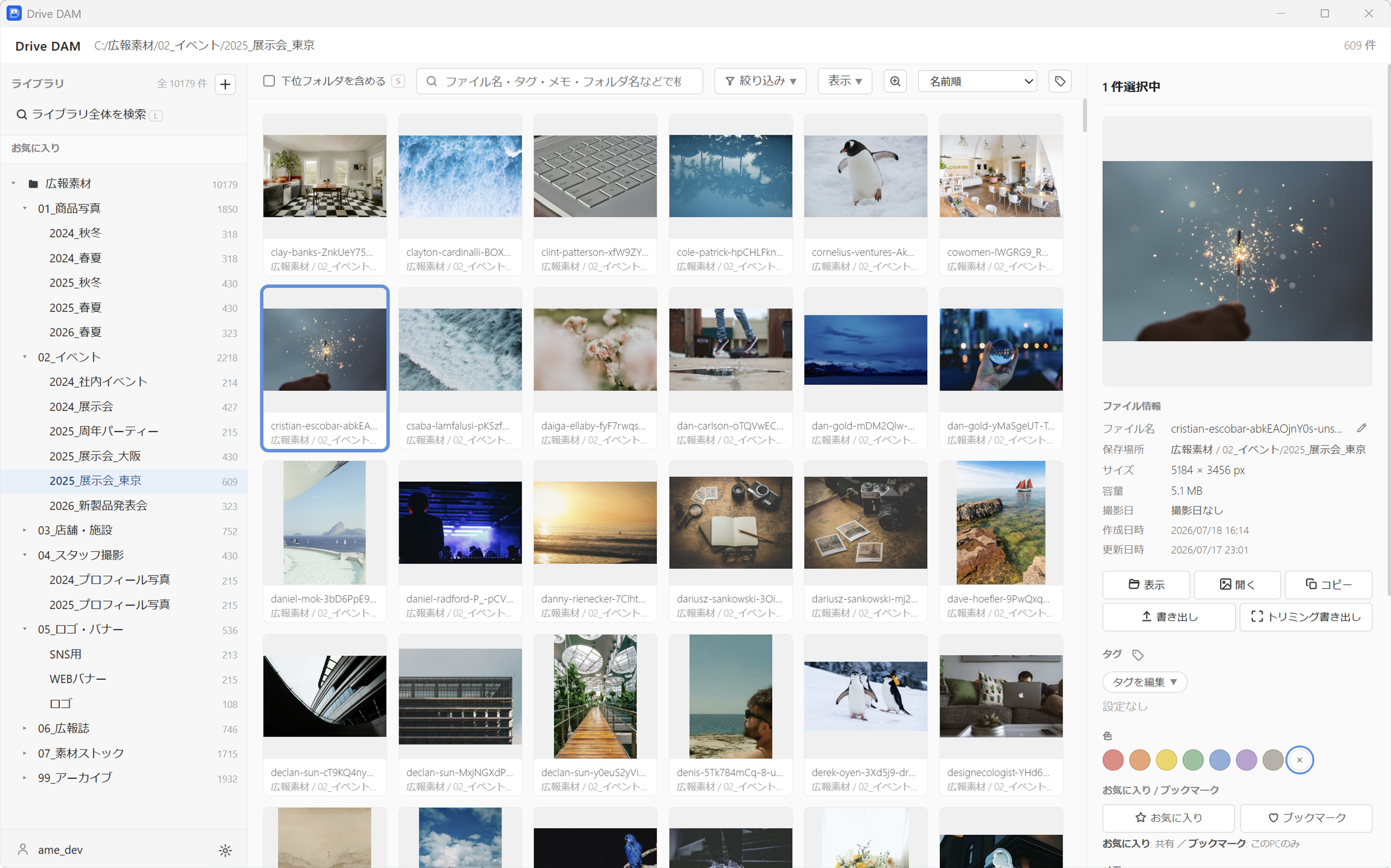Clear the color label with X swatch
The image size is (1391, 868).
pos(1299,760)
